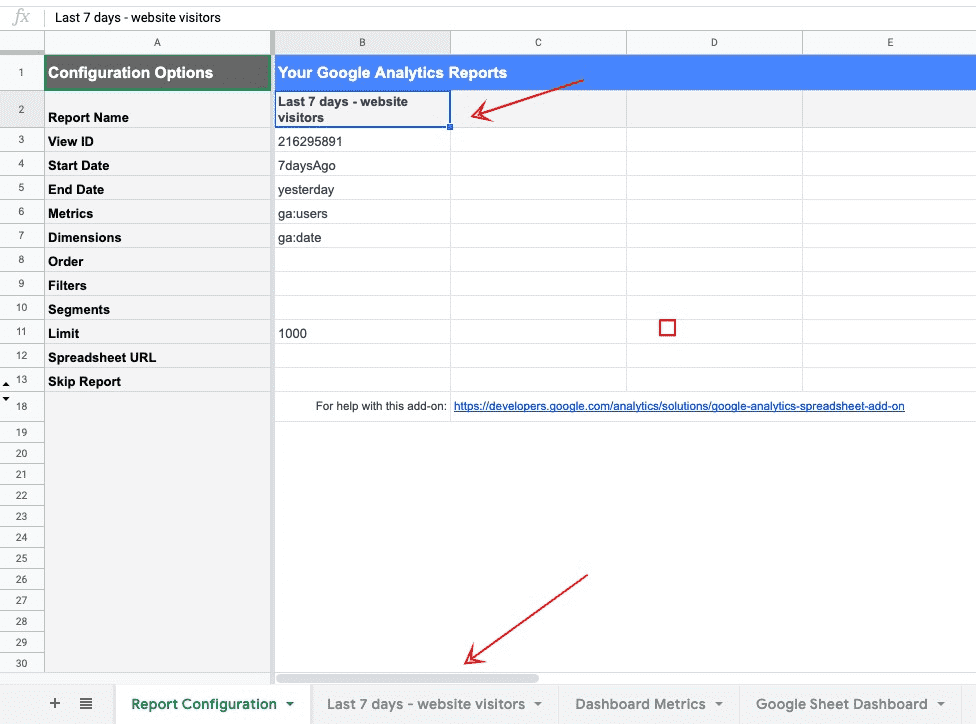
Task: Select 'For help with this add-on:' cell
Action: 362,406
